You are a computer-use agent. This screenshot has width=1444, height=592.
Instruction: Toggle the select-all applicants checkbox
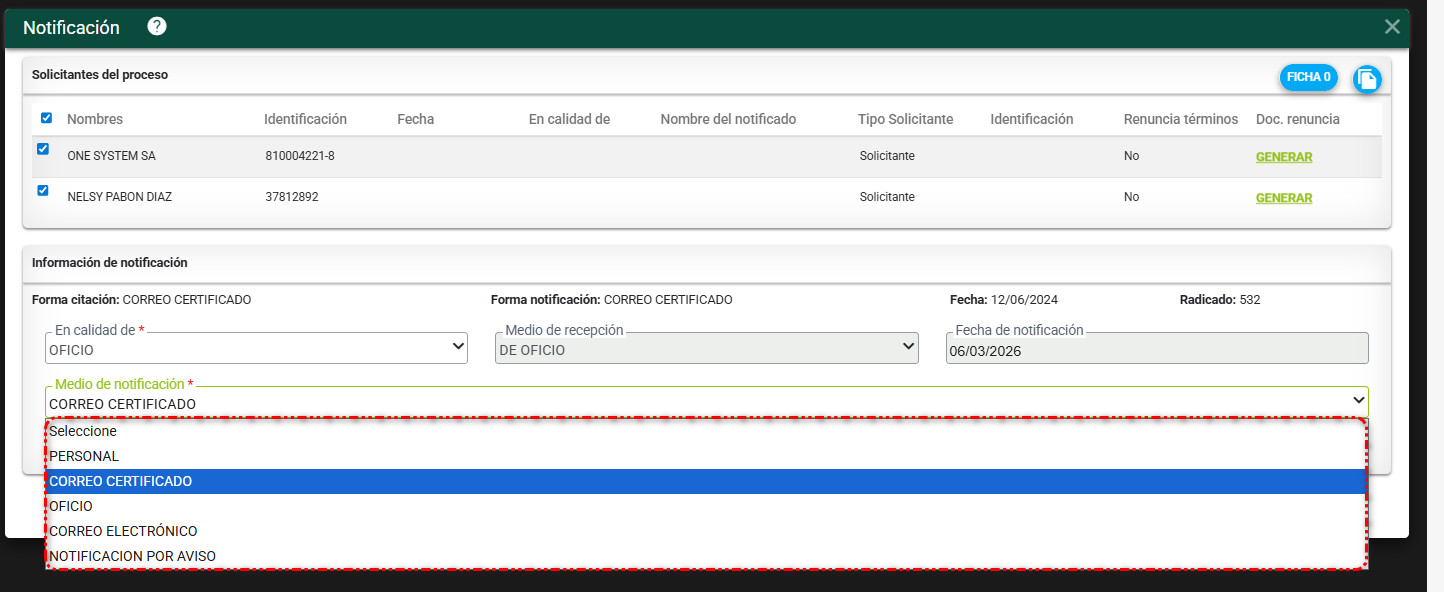click(x=46, y=118)
